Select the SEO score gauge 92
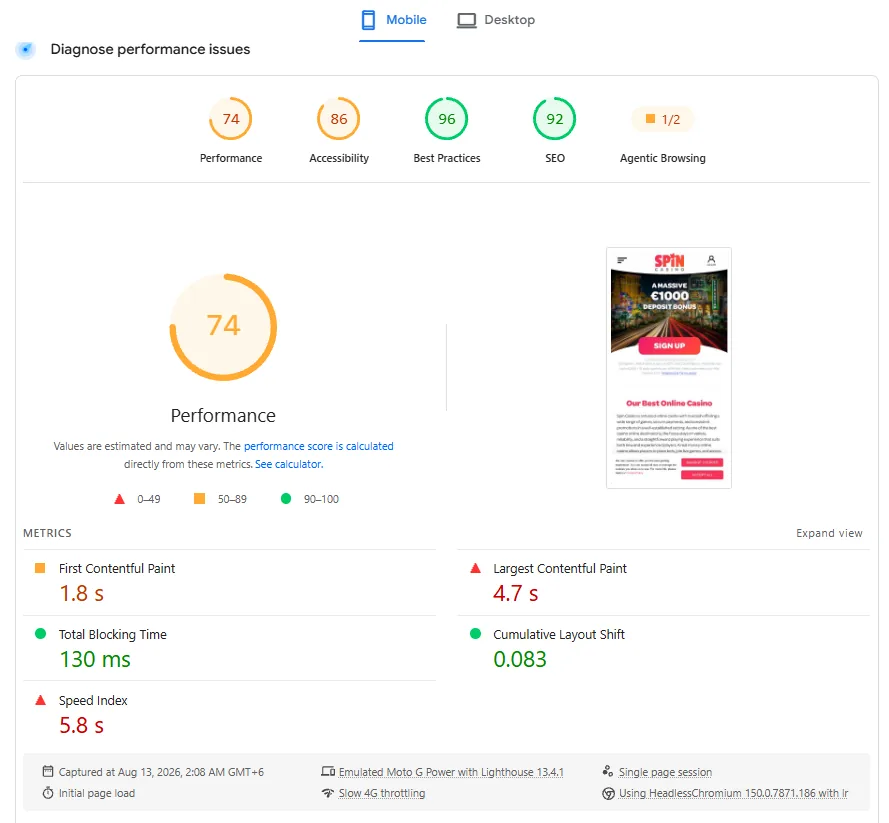Screen dimensions: 889x823 554,119
